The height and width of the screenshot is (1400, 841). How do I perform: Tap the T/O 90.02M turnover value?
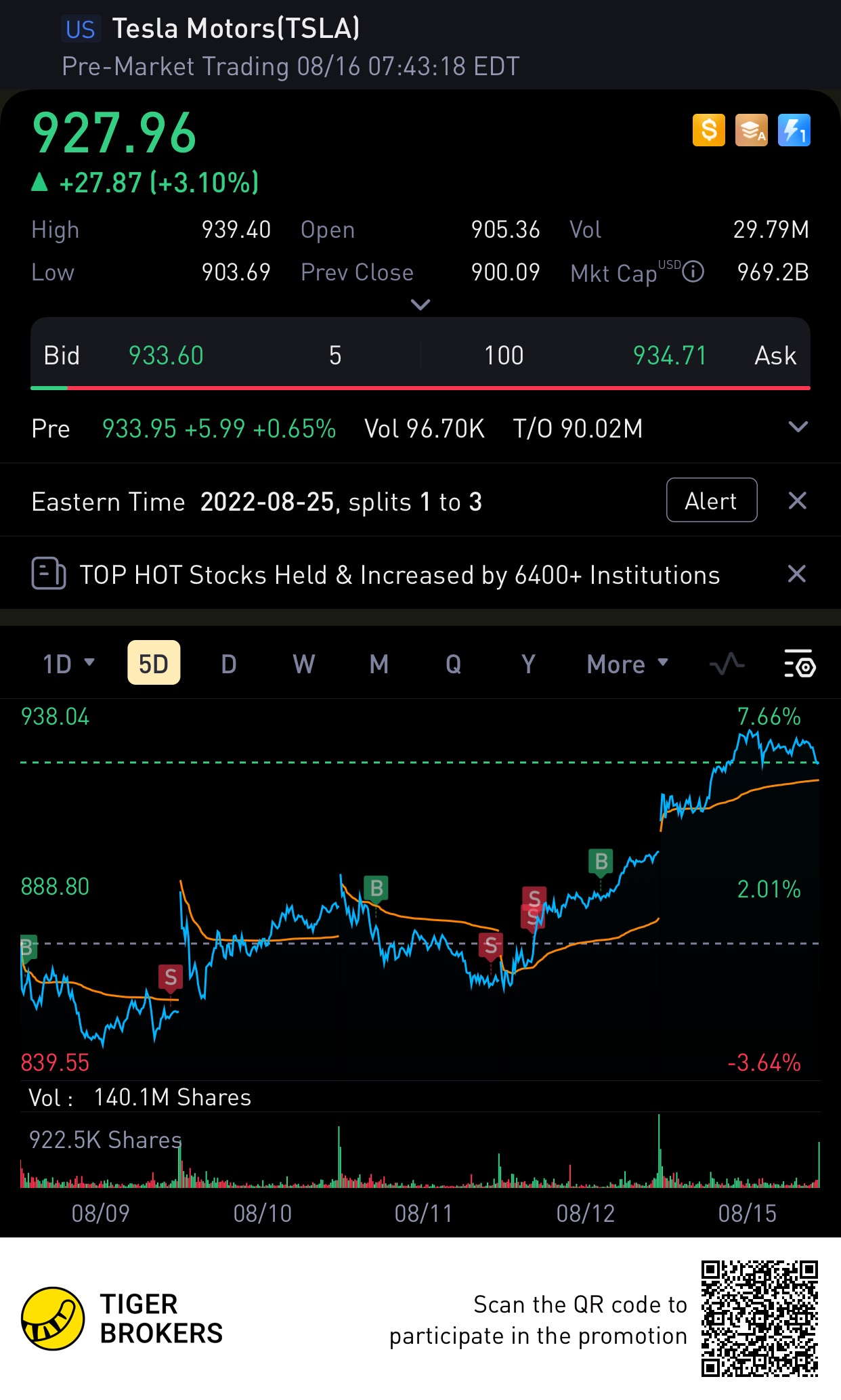(578, 429)
